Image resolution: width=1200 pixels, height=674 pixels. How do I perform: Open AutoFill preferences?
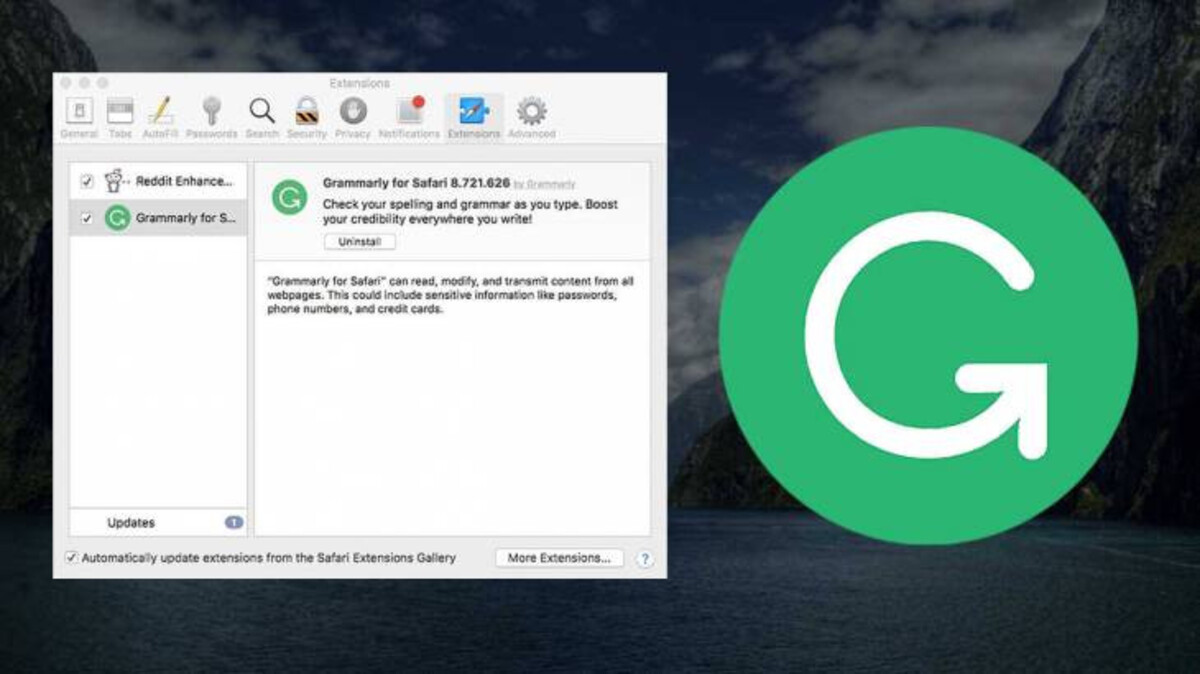coord(162,110)
